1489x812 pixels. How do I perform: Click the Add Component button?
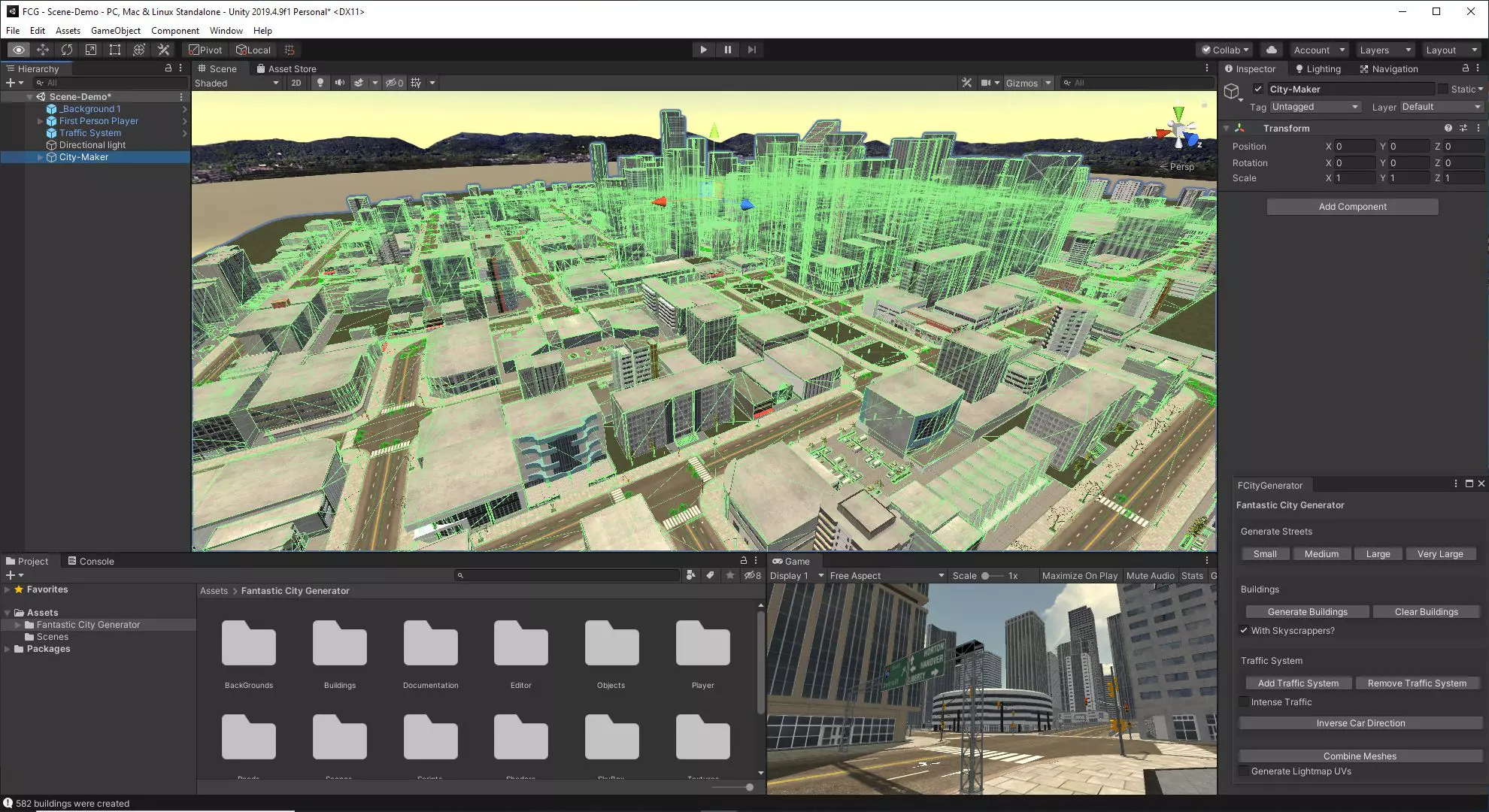[1352, 207]
